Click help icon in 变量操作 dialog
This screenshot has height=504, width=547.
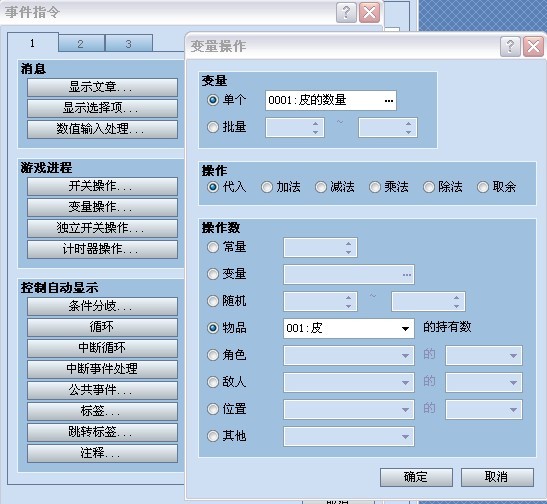tap(510, 46)
